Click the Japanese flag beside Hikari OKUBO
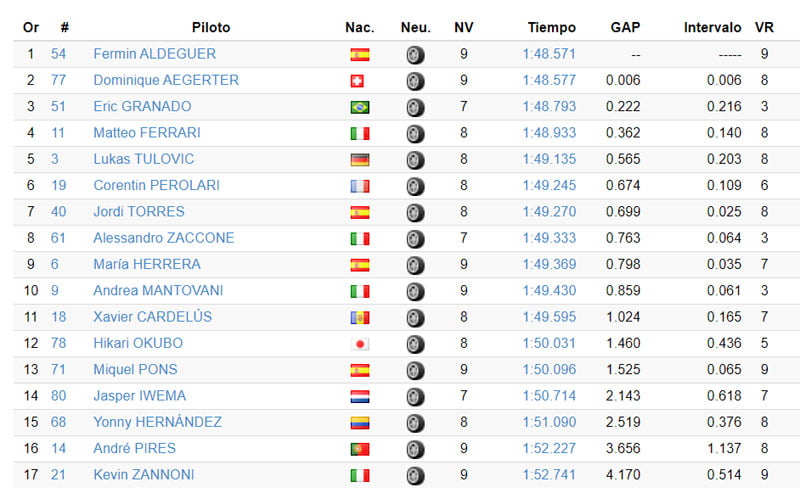 pyautogui.click(x=360, y=343)
